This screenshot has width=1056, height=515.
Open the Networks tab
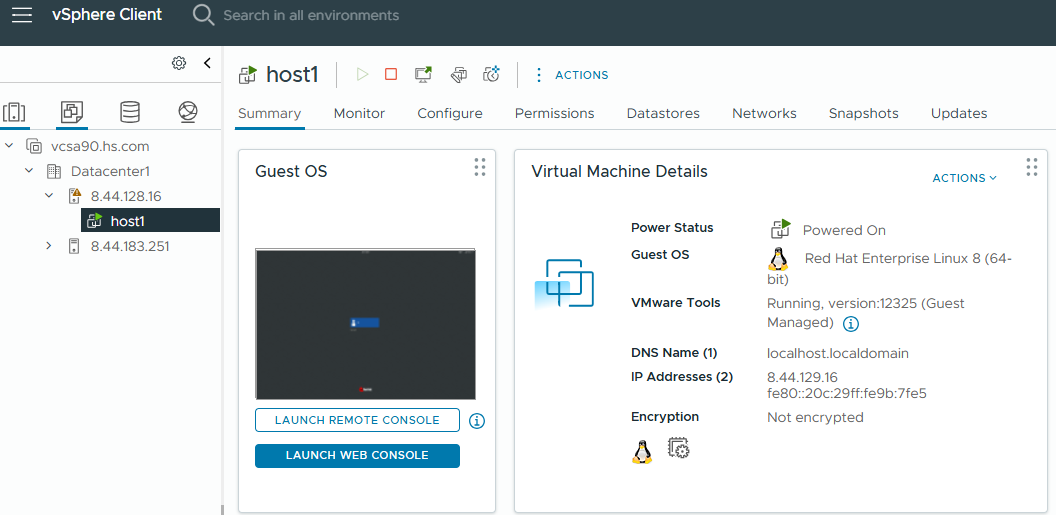(x=764, y=113)
